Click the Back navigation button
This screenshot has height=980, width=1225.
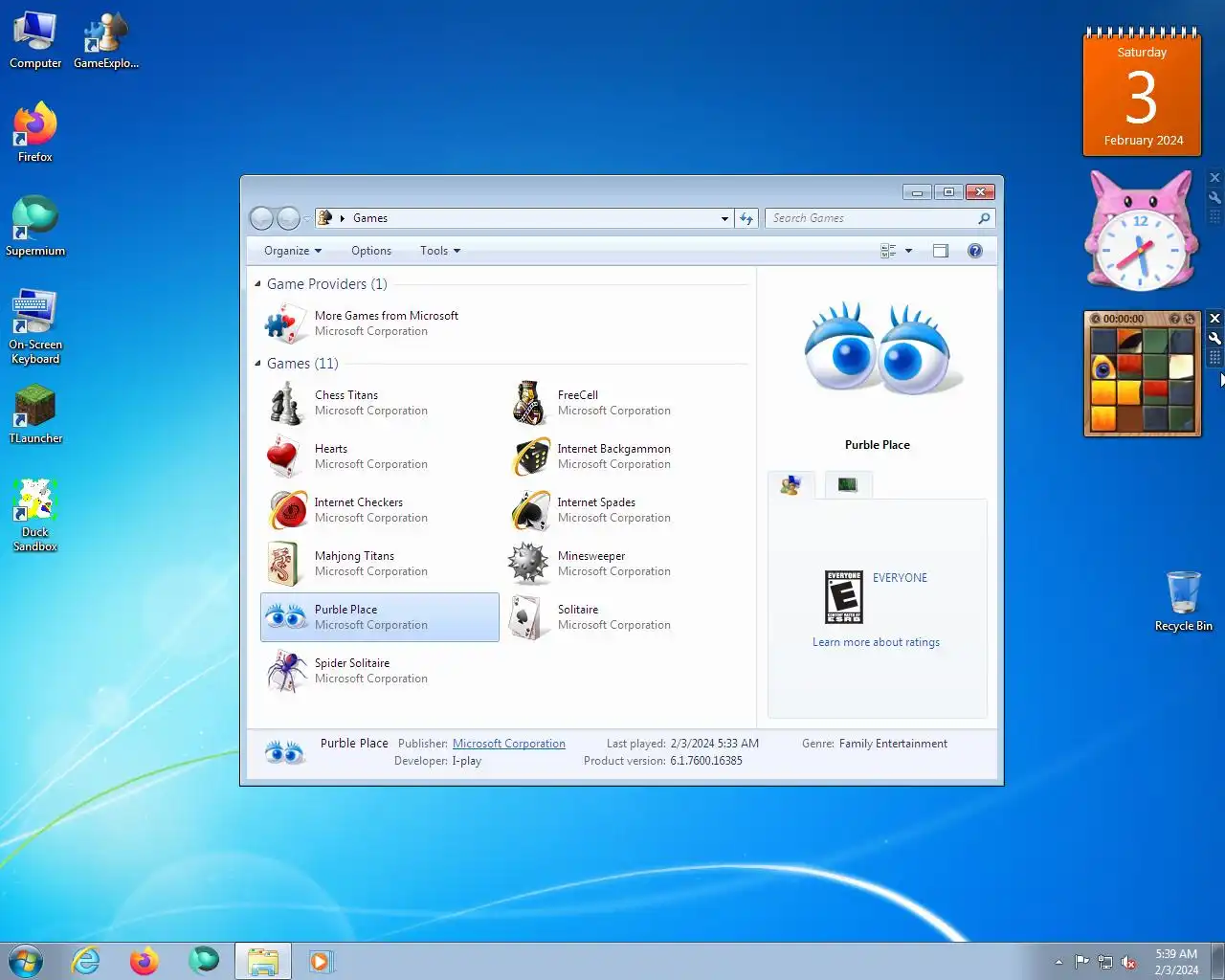(261, 218)
